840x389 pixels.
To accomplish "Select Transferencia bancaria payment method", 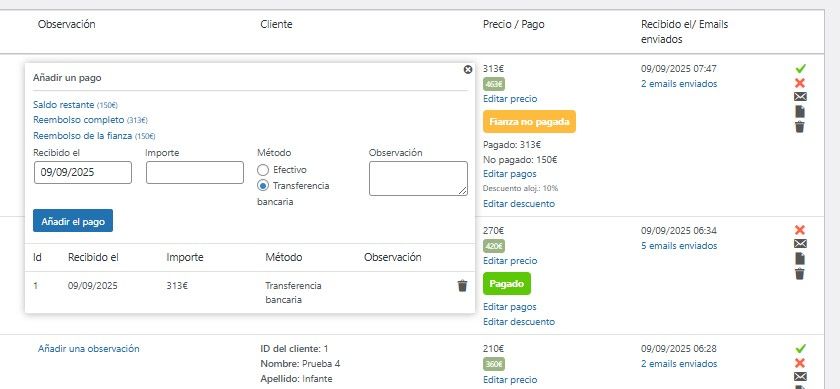I will (262, 186).
